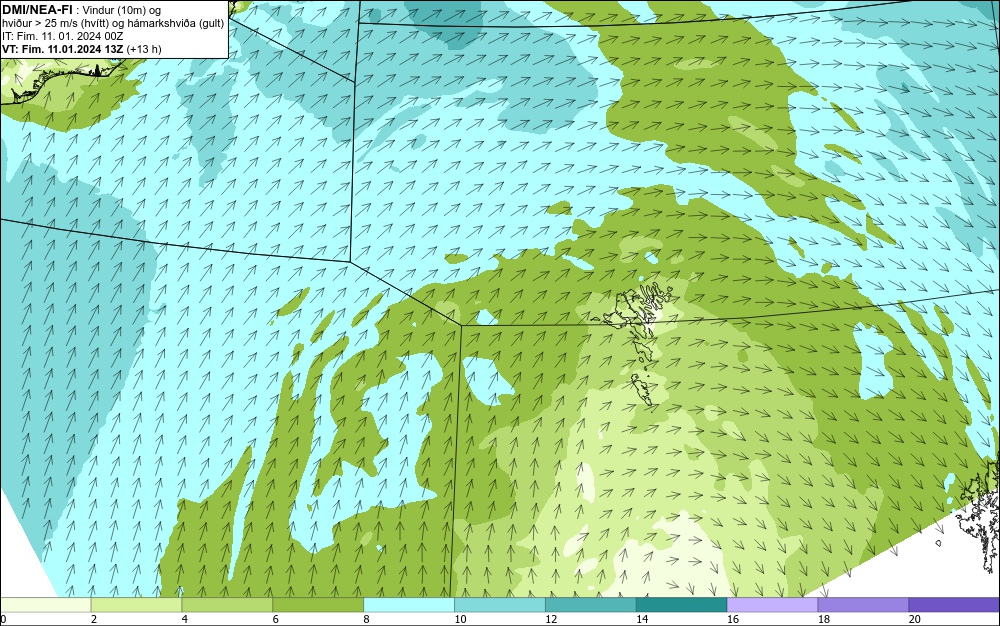Click the medium teal 12–14 m/s legend swatch

pos(591,604)
